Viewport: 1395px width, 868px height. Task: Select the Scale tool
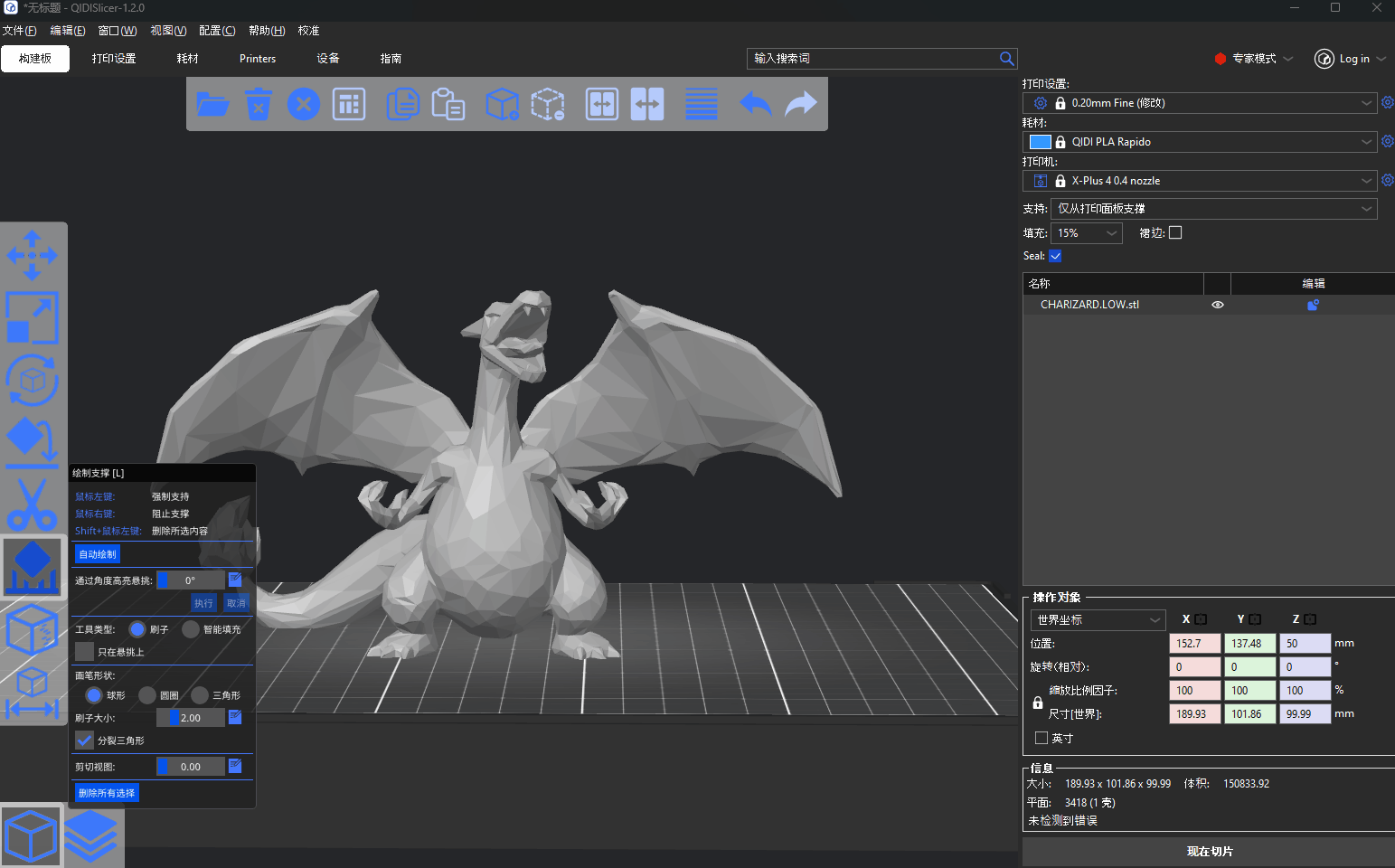tap(32, 317)
